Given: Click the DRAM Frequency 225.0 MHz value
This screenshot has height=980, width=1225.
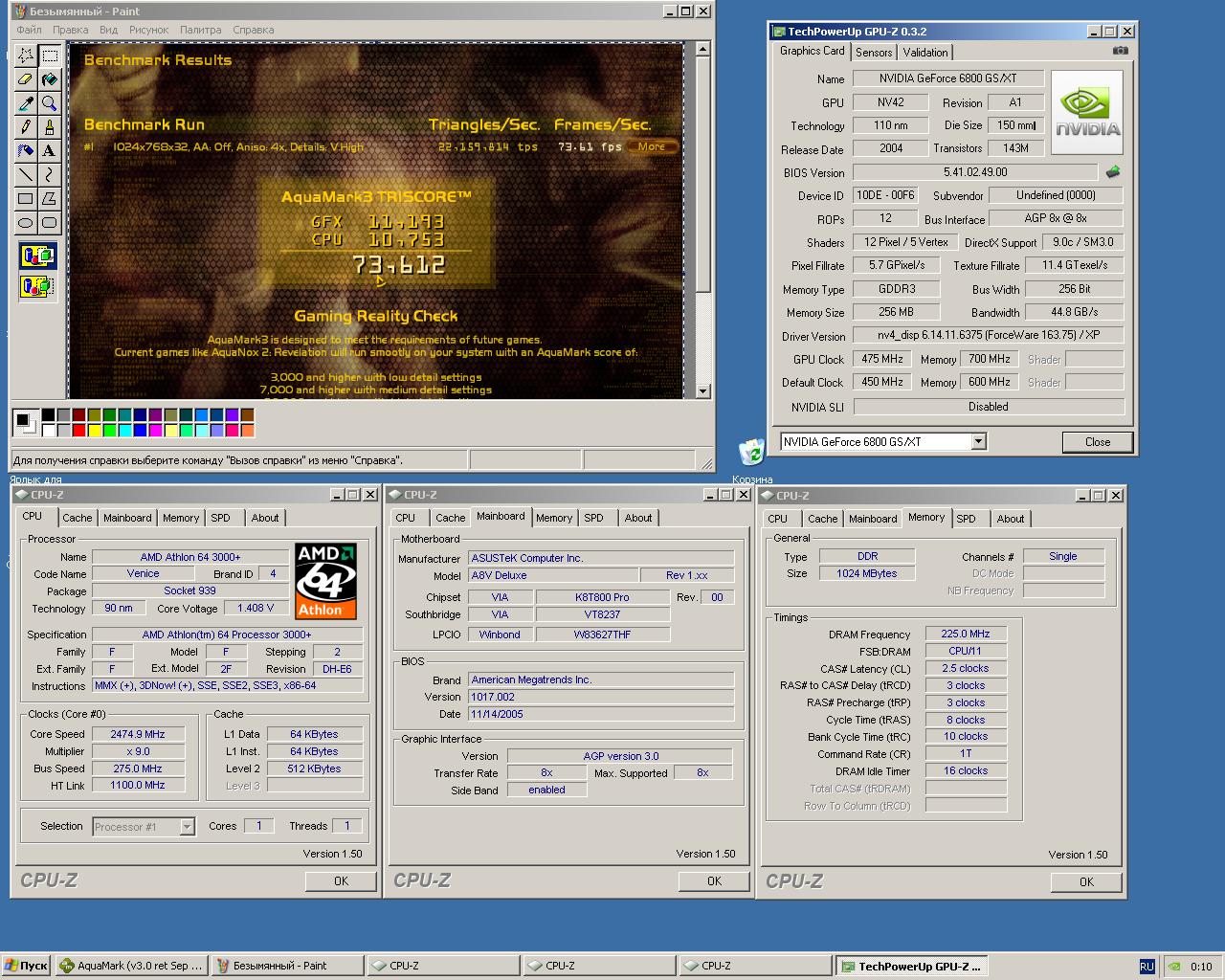Looking at the screenshot, I should [x=966, y=634].
